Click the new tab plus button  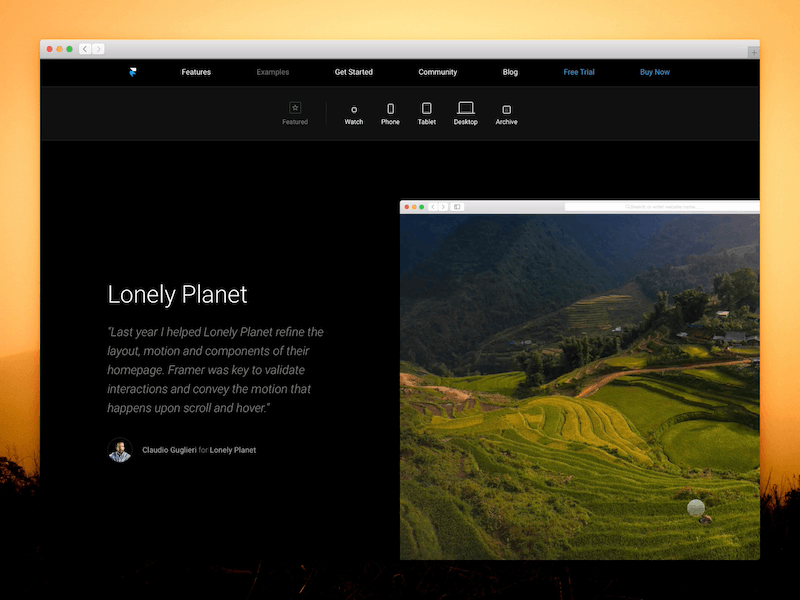click(x=754, y=53)
